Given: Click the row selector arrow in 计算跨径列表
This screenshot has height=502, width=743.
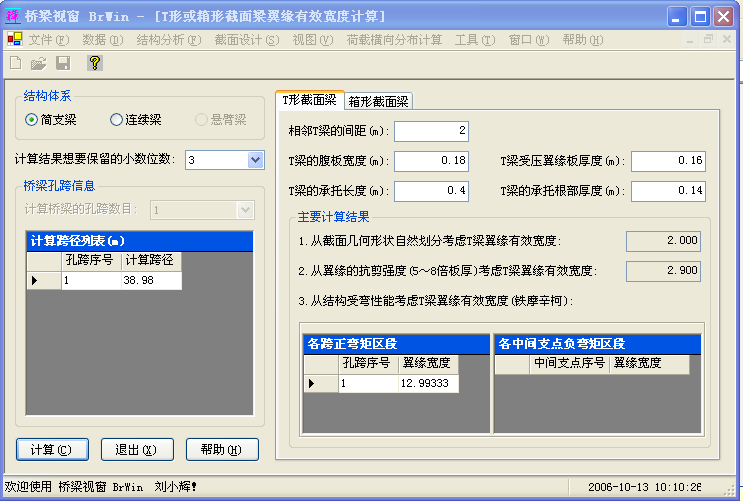Looking at the screenshot, I should tap(44, 280).
